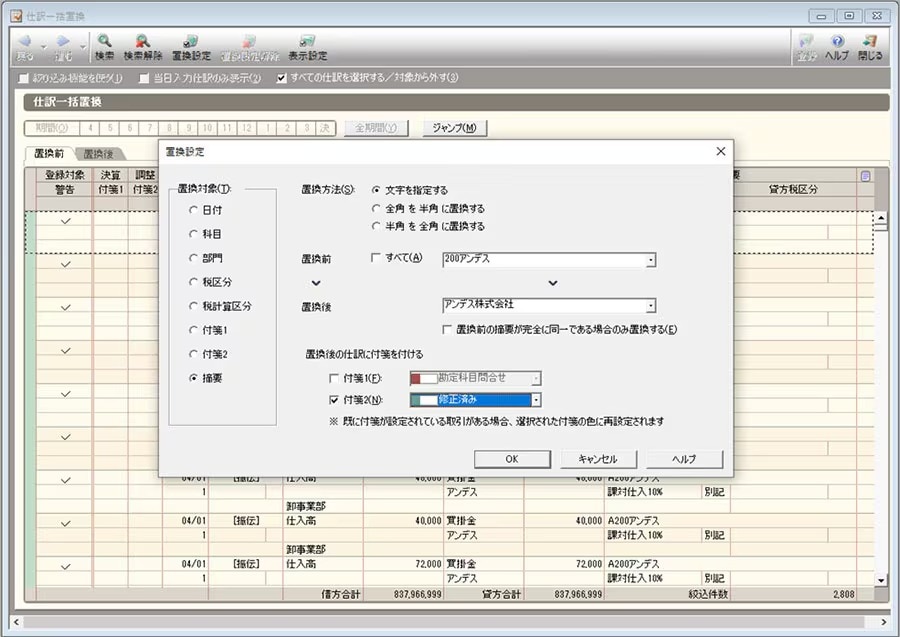Choose 全角 を 半角 に置換する option
The image size is (900, 637).
click(376, 208)
